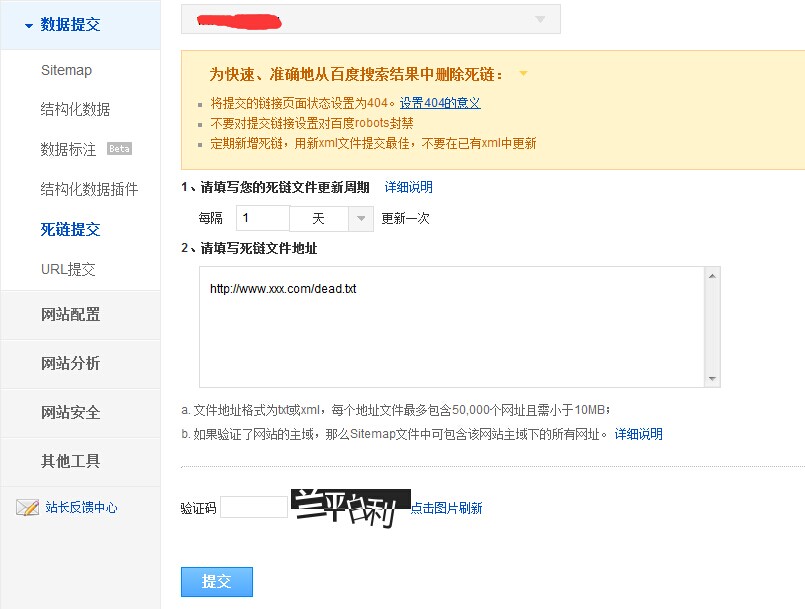
Task: Select 死链提交 in the sidebar
Action: click(x=70, y=229)
